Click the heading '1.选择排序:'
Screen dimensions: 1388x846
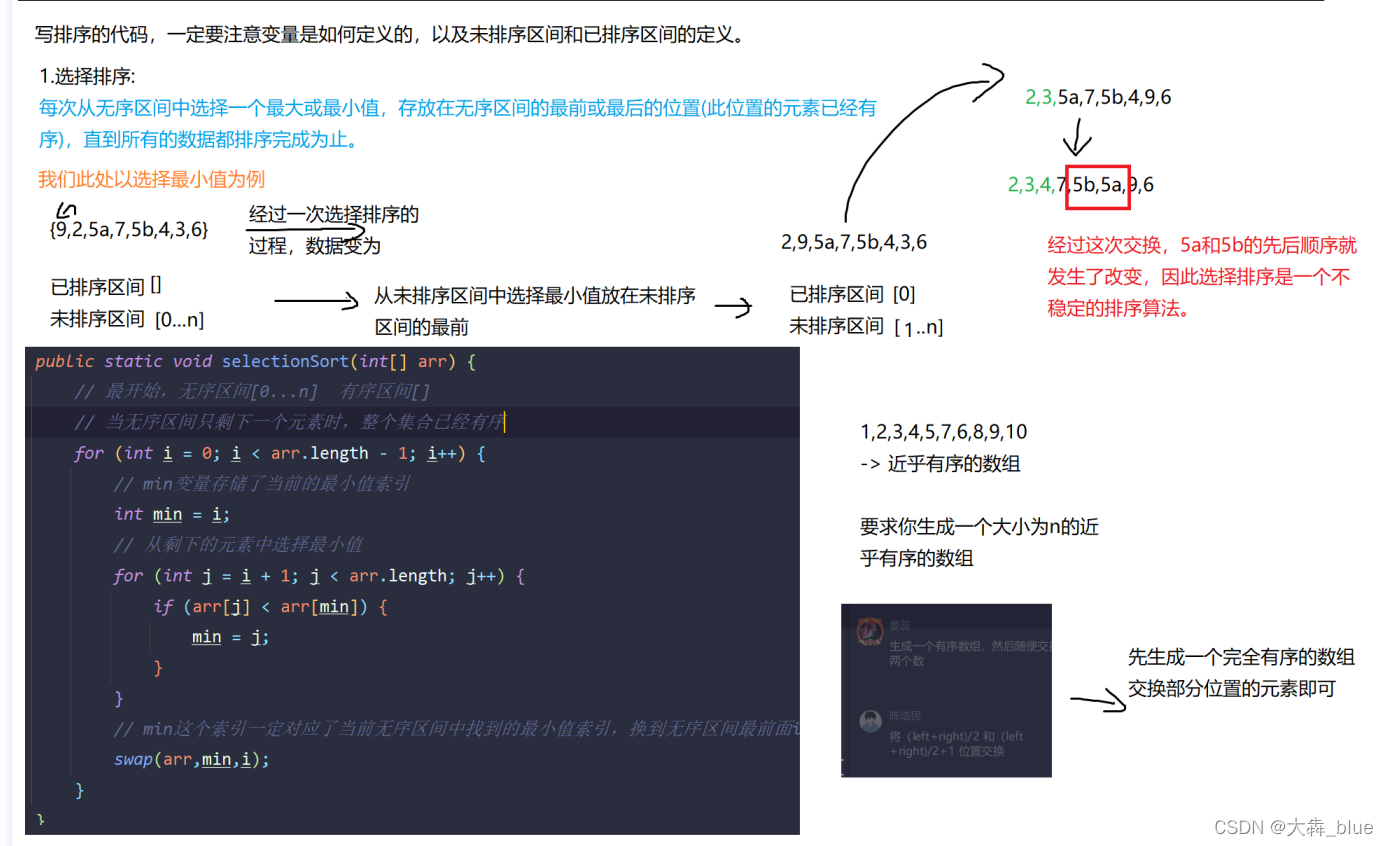[x=87, y=77]
